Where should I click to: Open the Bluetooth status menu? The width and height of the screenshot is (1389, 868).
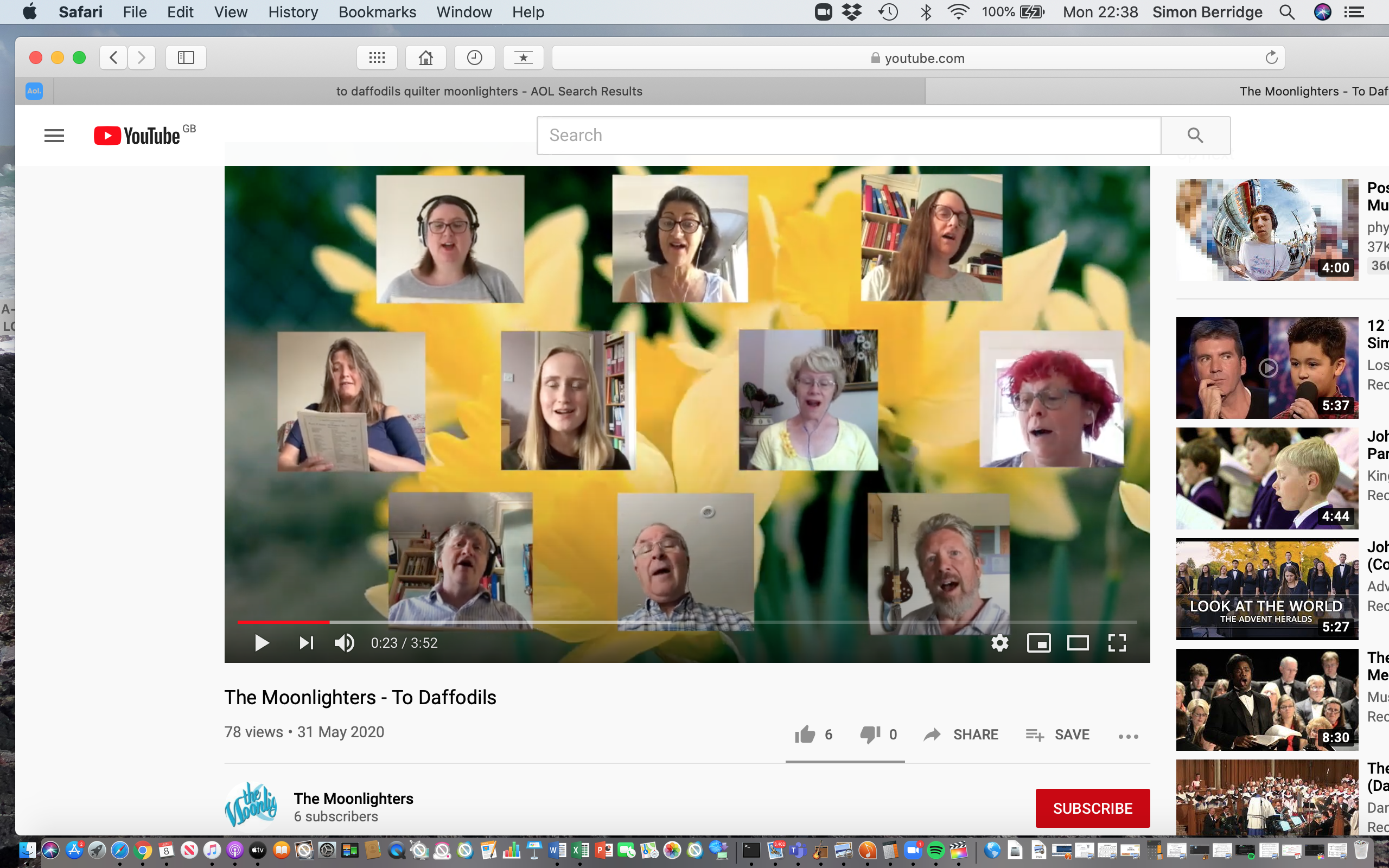[926, 12]
